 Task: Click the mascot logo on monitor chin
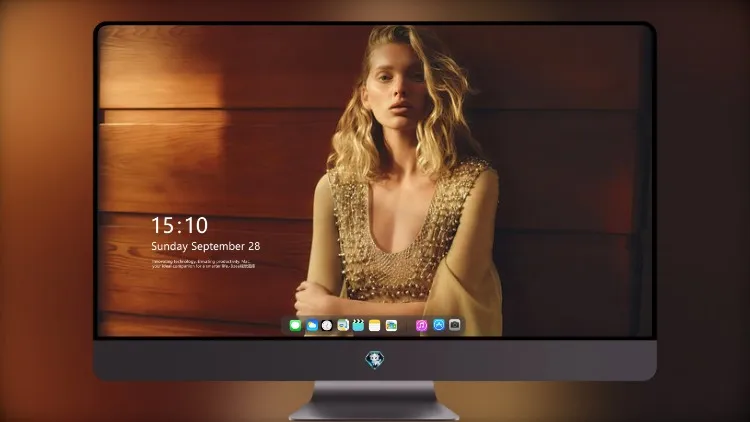375,360
